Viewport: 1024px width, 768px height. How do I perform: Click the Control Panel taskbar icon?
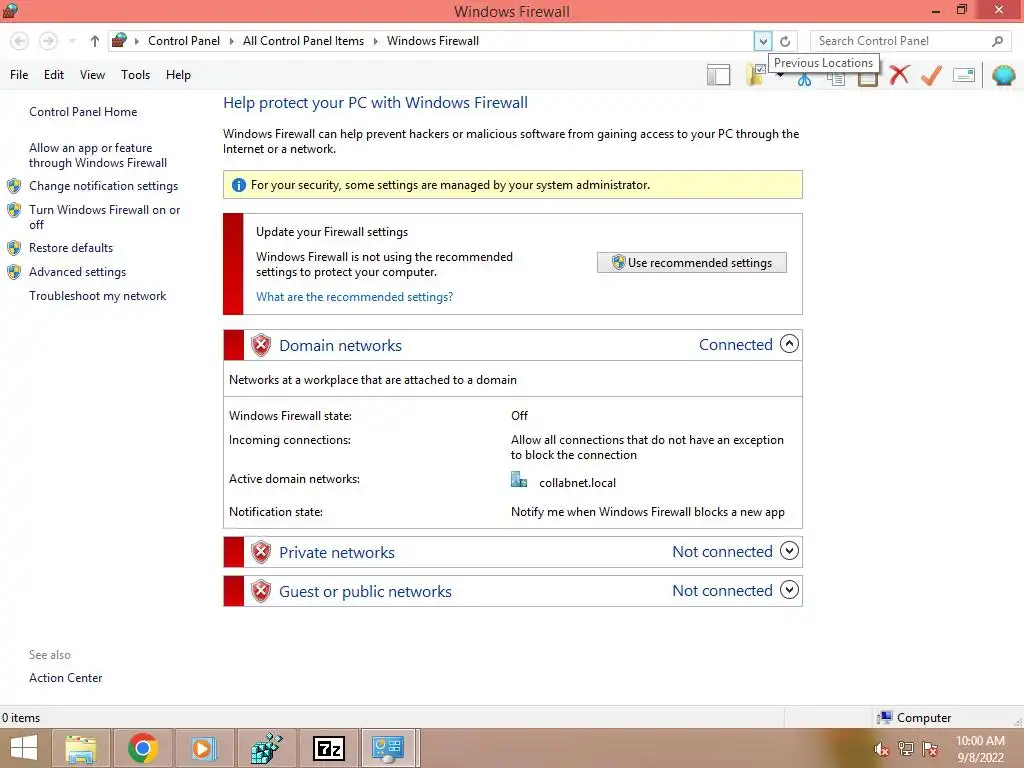click(x=388, y=748)
